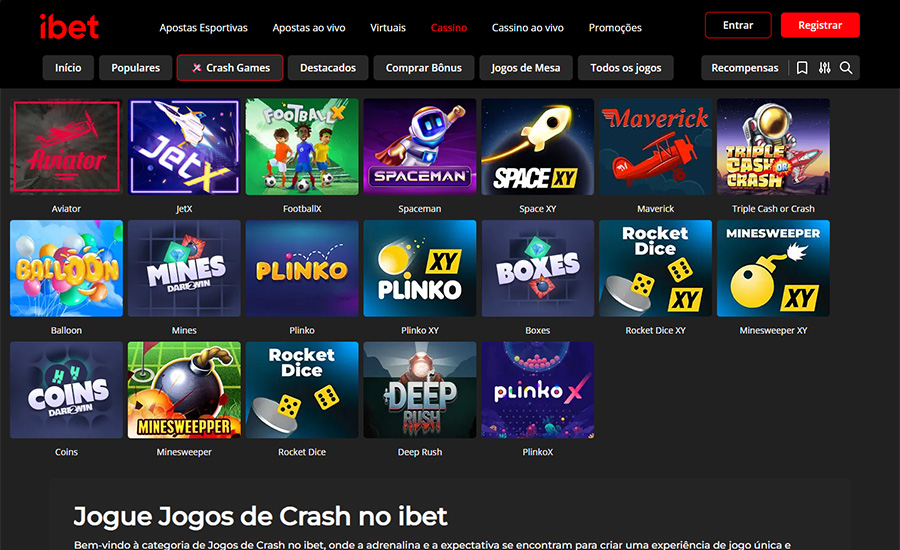Select the Crash Games category tab

pos(230,68)
